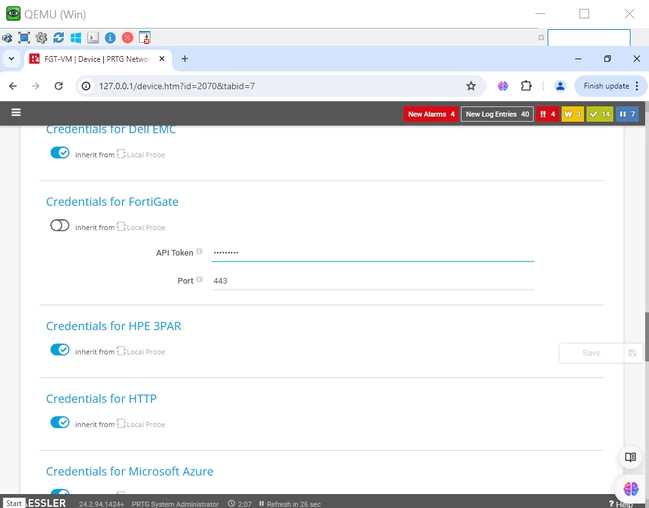Open the tab search dropdown chevron

(x=12, y=59)
